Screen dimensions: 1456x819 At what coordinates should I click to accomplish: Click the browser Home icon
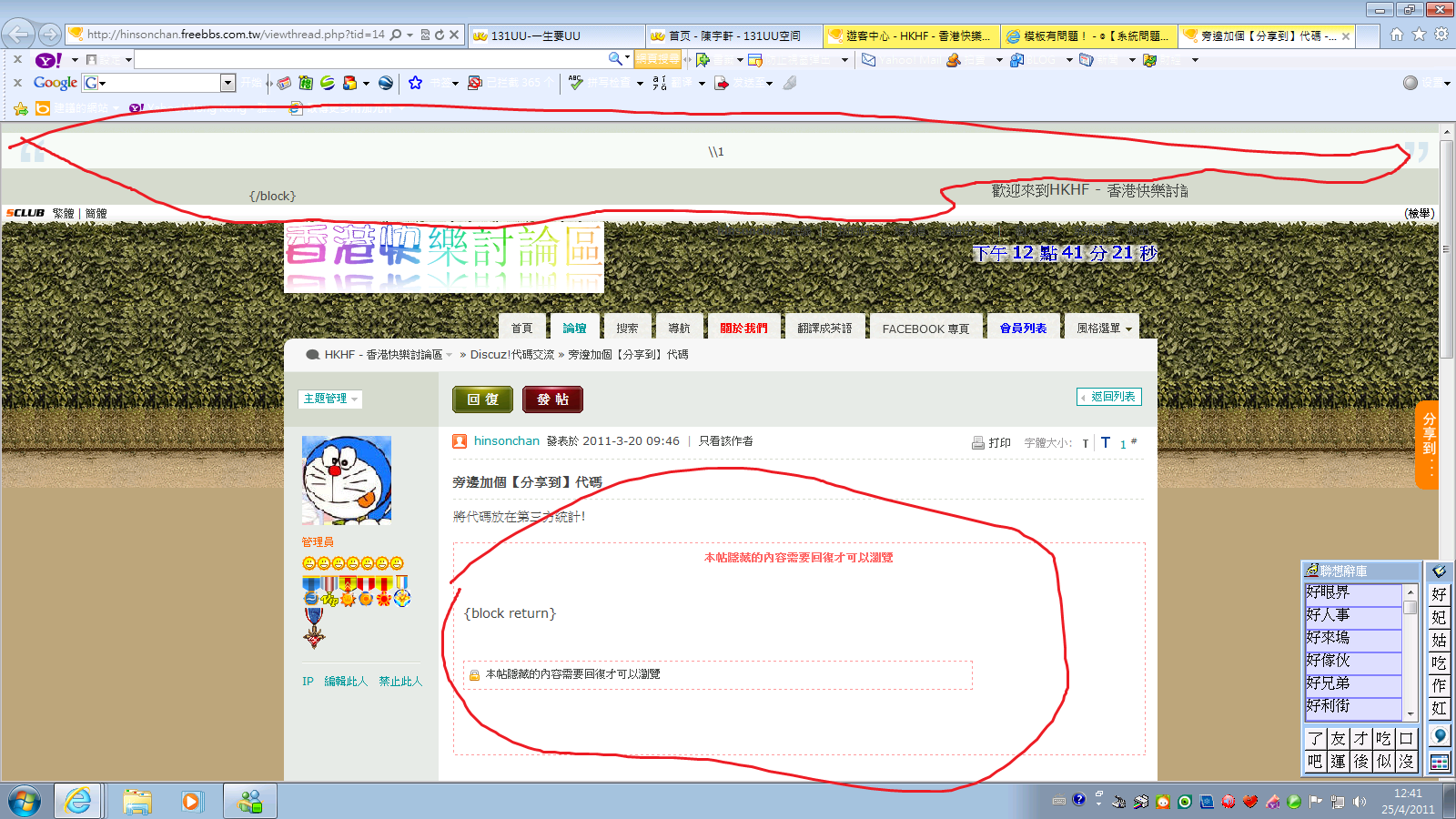pos(1397,35)
